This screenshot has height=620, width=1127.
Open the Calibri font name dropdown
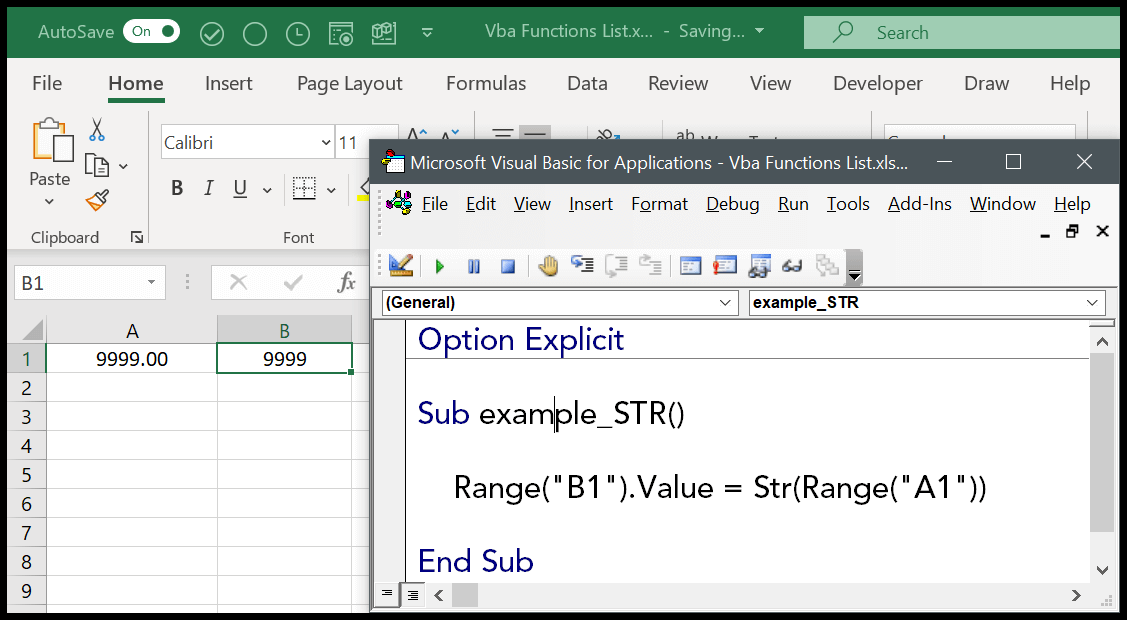[326, 143]
